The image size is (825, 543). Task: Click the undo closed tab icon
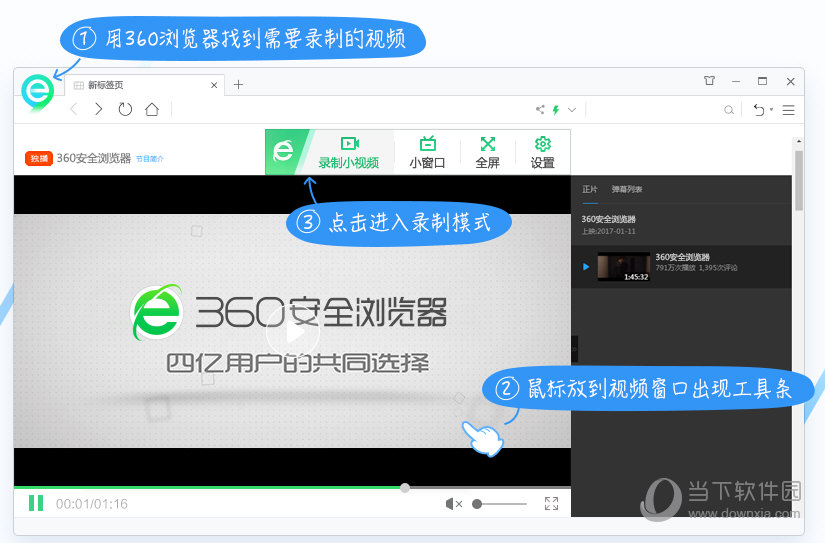[759, 109]
